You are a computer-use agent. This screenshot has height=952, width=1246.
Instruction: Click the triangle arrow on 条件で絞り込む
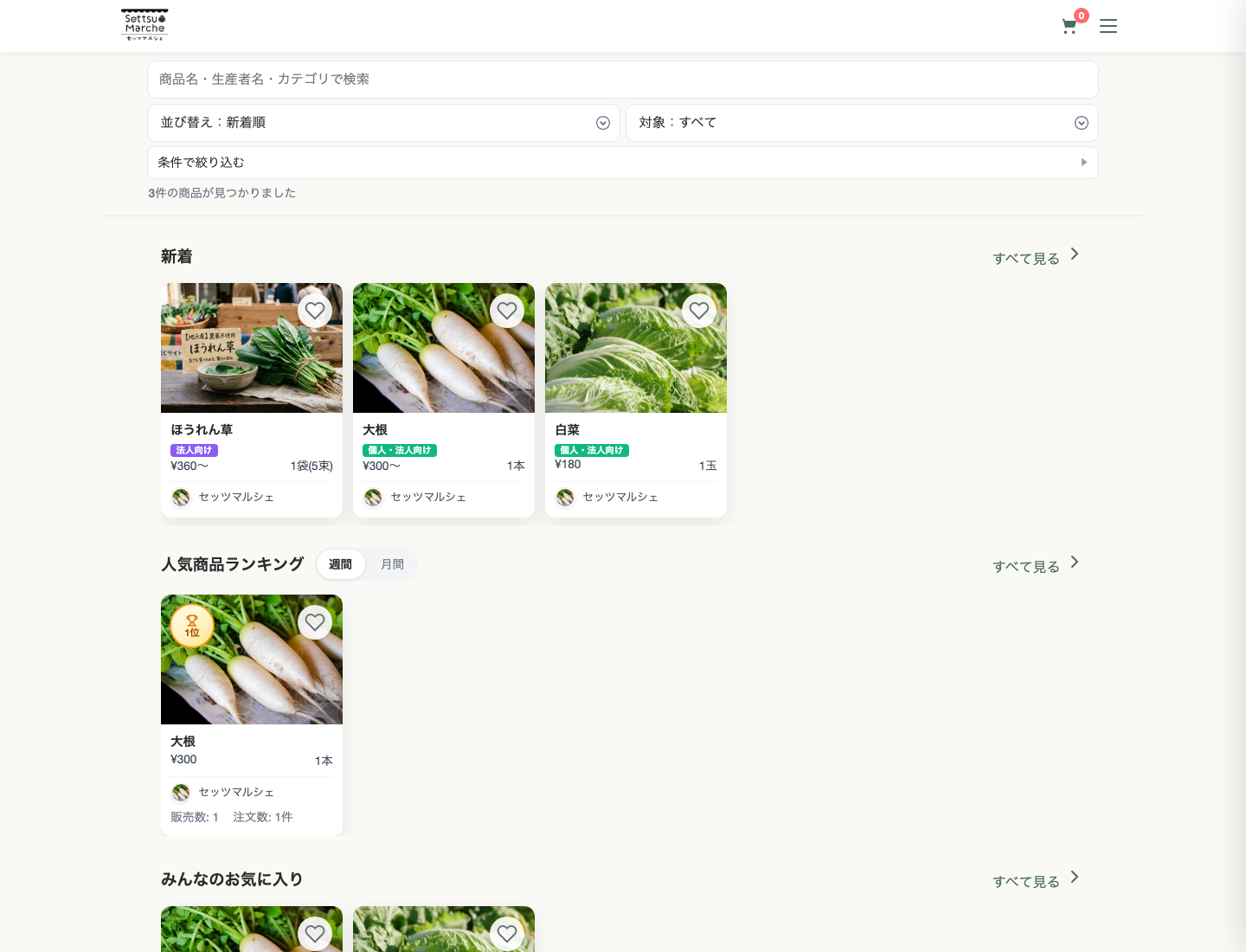click(x=1084, y=163)
